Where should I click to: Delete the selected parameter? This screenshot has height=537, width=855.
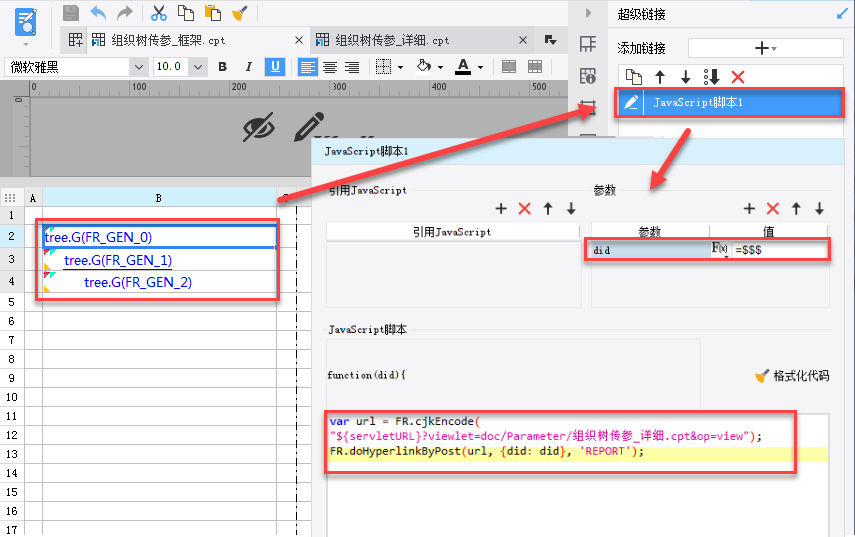[773, 208]
